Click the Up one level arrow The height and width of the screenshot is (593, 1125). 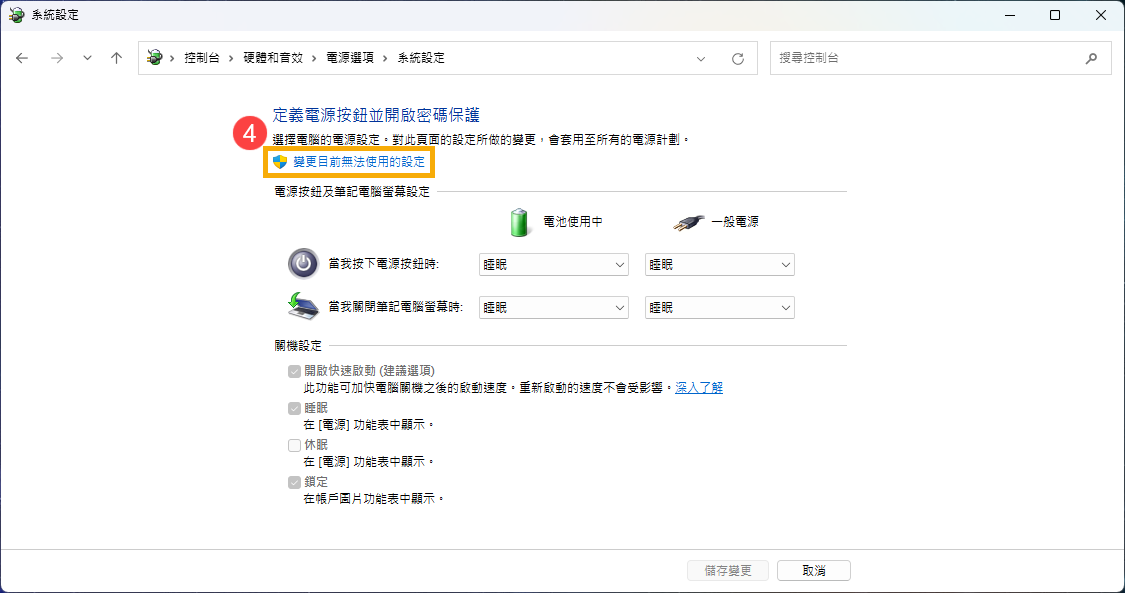116,58
